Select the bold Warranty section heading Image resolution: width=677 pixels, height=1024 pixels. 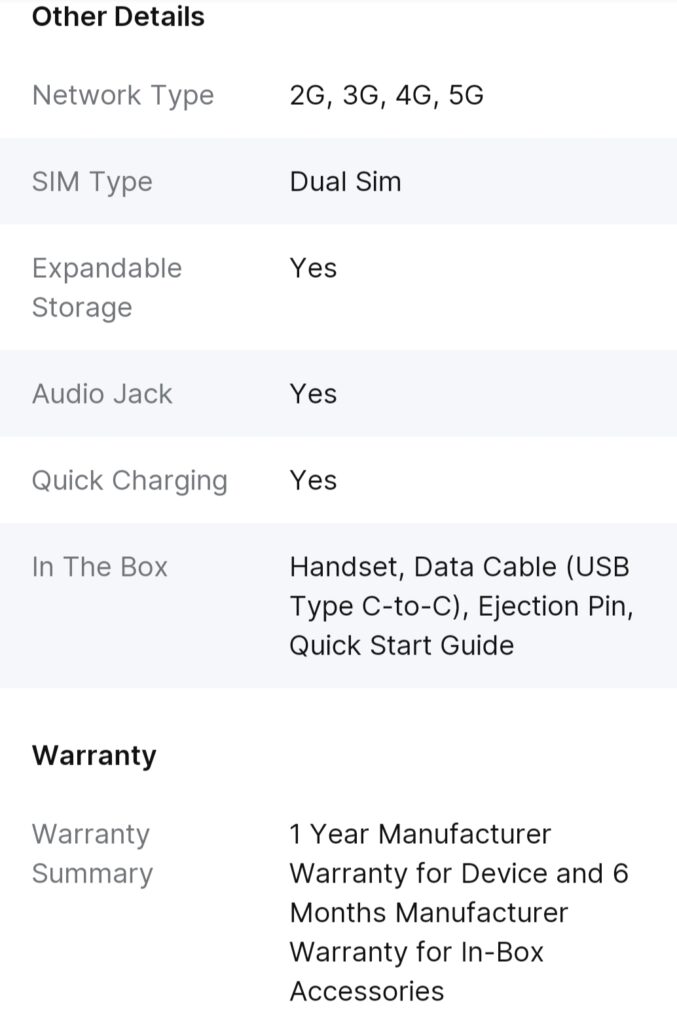pyautogui.click(x=94, y=755)
